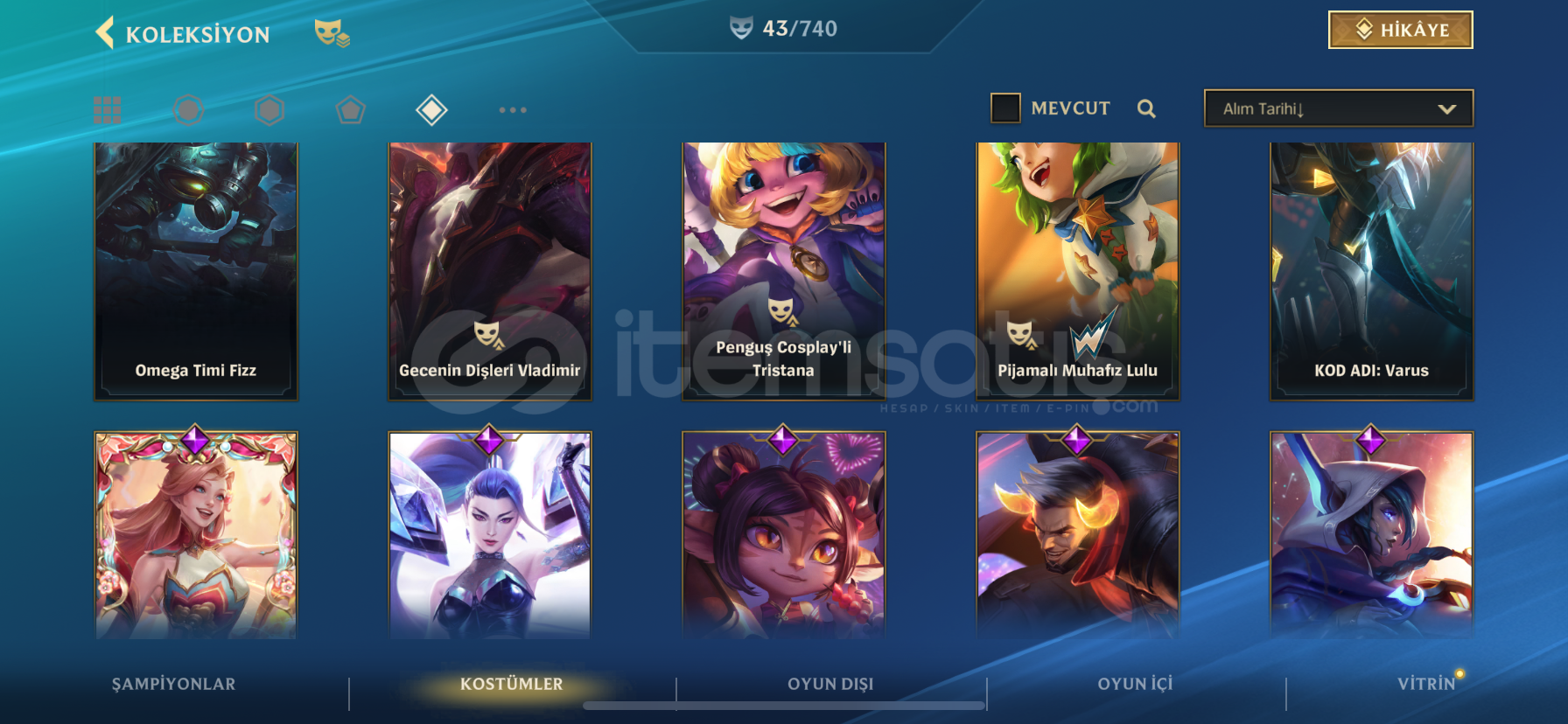The image size is (1568, 724).
Task: Open the mask and coins store icon
Action: [332, 33]
